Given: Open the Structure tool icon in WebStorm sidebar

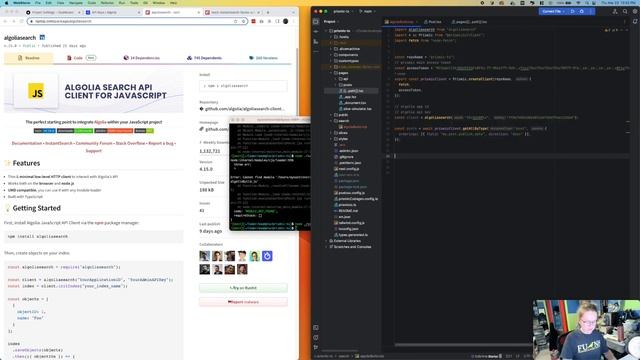Looking at the screenshot, I should [x=316, y=42].
